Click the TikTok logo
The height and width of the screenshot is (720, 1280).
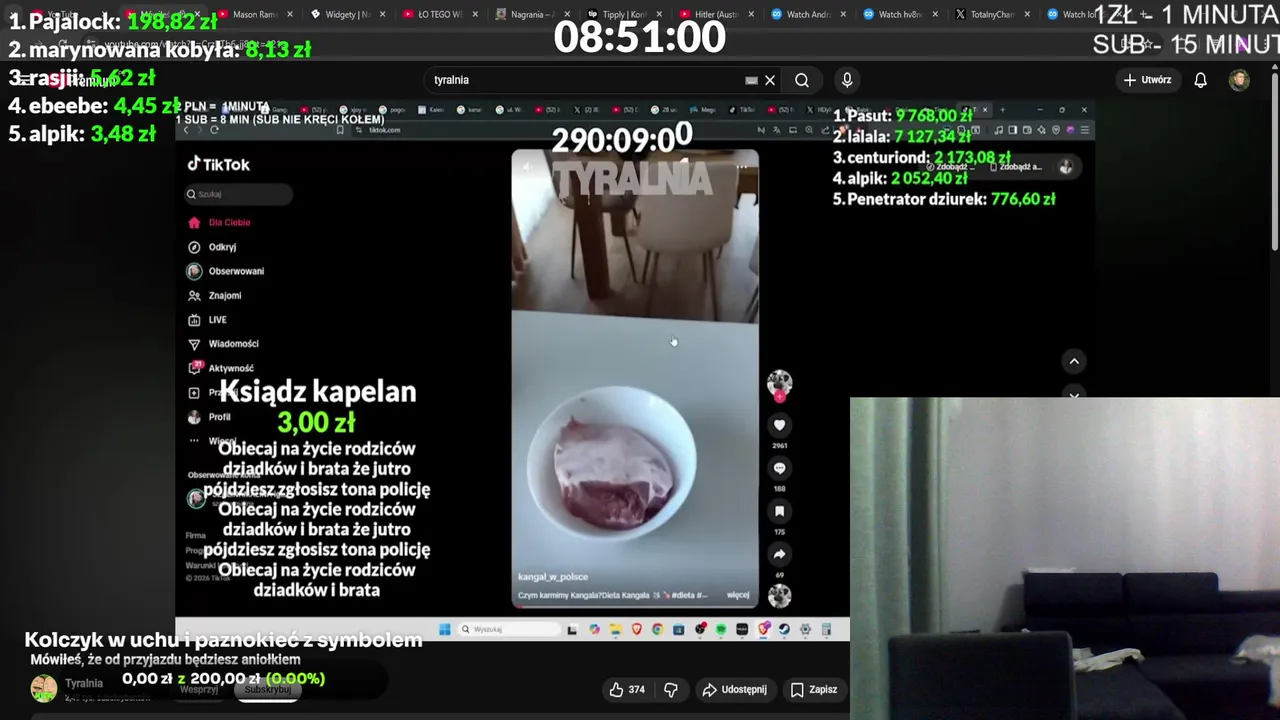point(219,165)
